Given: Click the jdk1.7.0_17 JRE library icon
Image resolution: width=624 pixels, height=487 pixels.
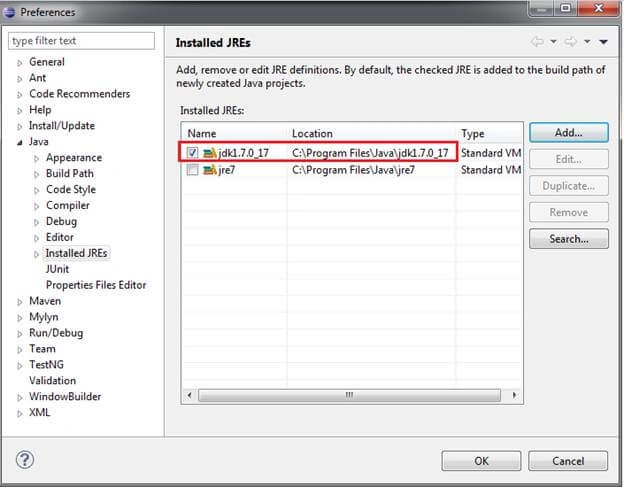Looking at the screenshot, I should click(210, 153).
